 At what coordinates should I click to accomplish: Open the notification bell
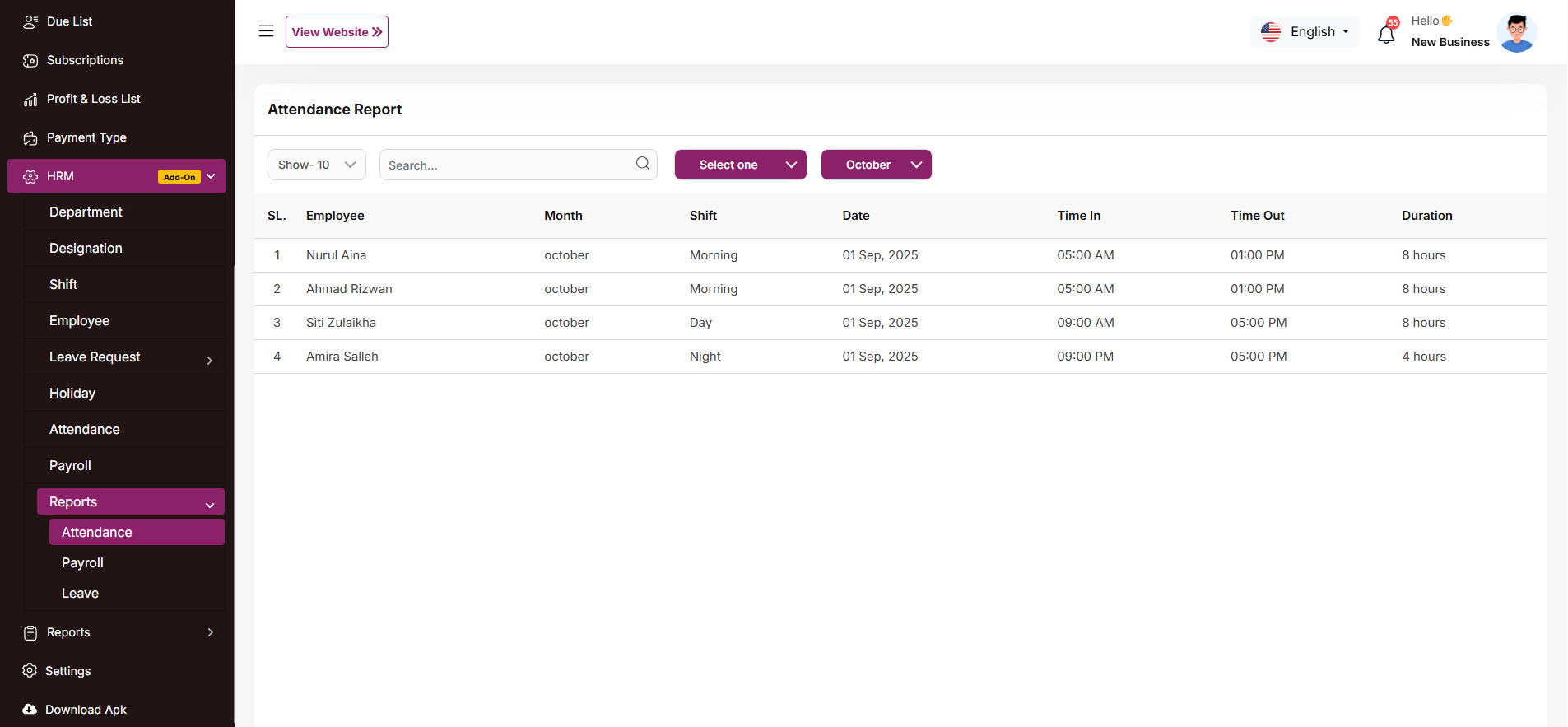coord(1386,34)
